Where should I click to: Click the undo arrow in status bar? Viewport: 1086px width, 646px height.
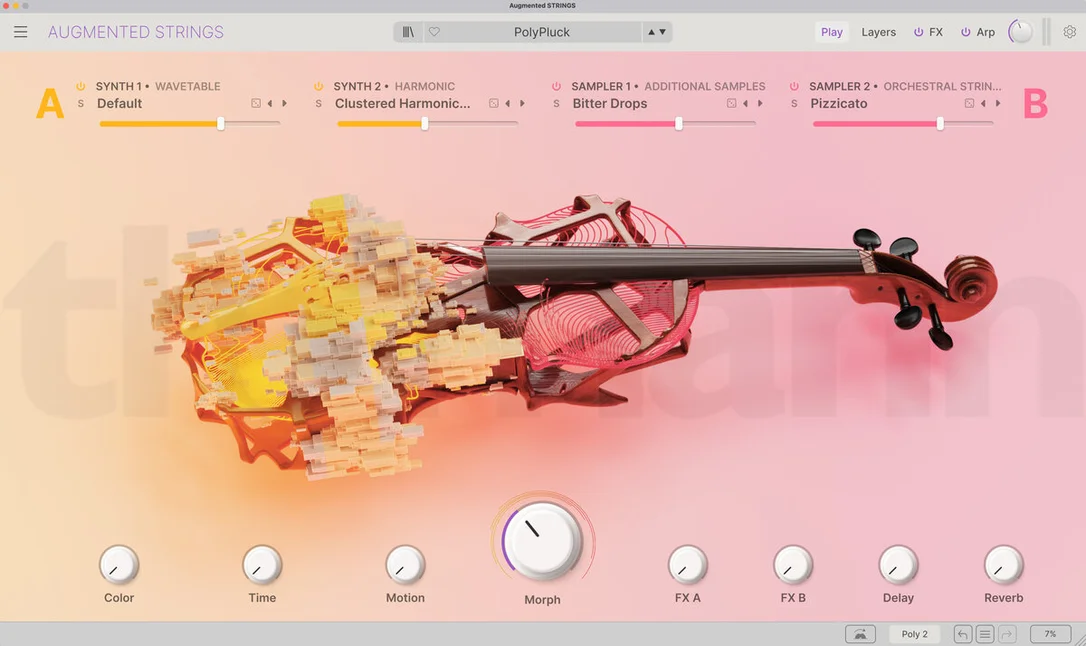tap(962, 634)
